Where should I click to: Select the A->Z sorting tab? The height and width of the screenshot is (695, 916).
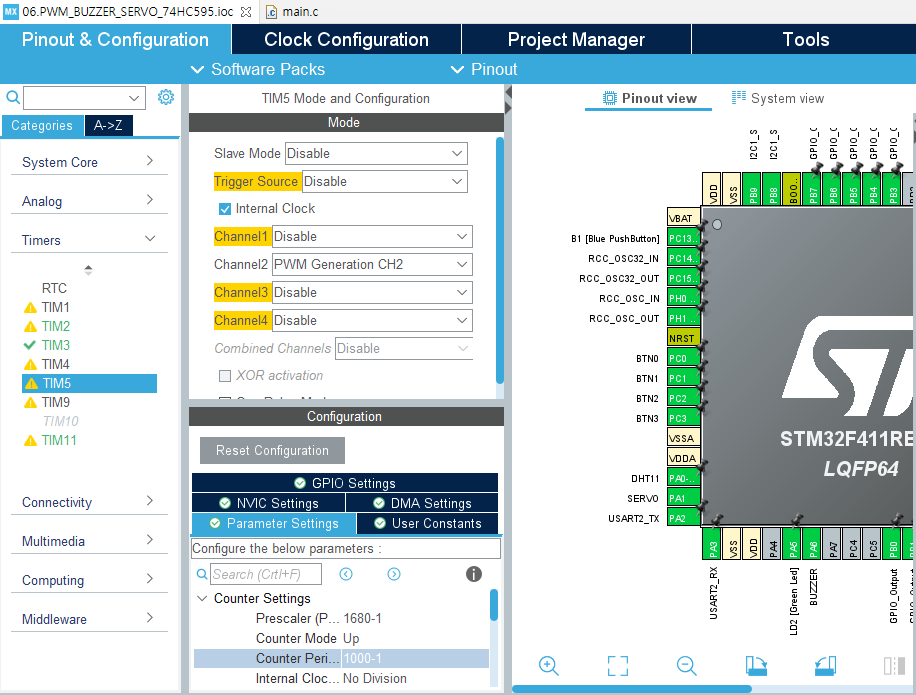(x=109, y=125)
